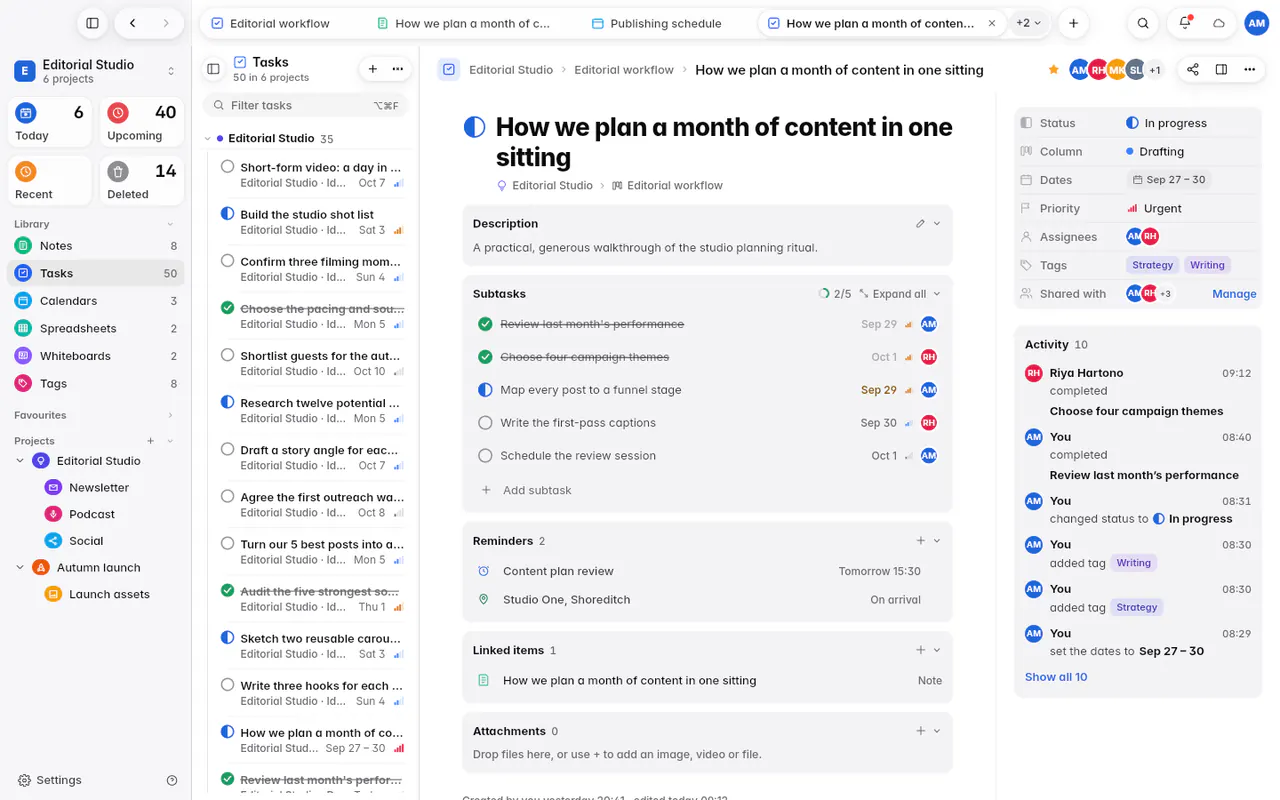Image resolution: width=1280 pixels, height=800 pixels.
Task: Click 'Add subtask' row
Action: 707,490
